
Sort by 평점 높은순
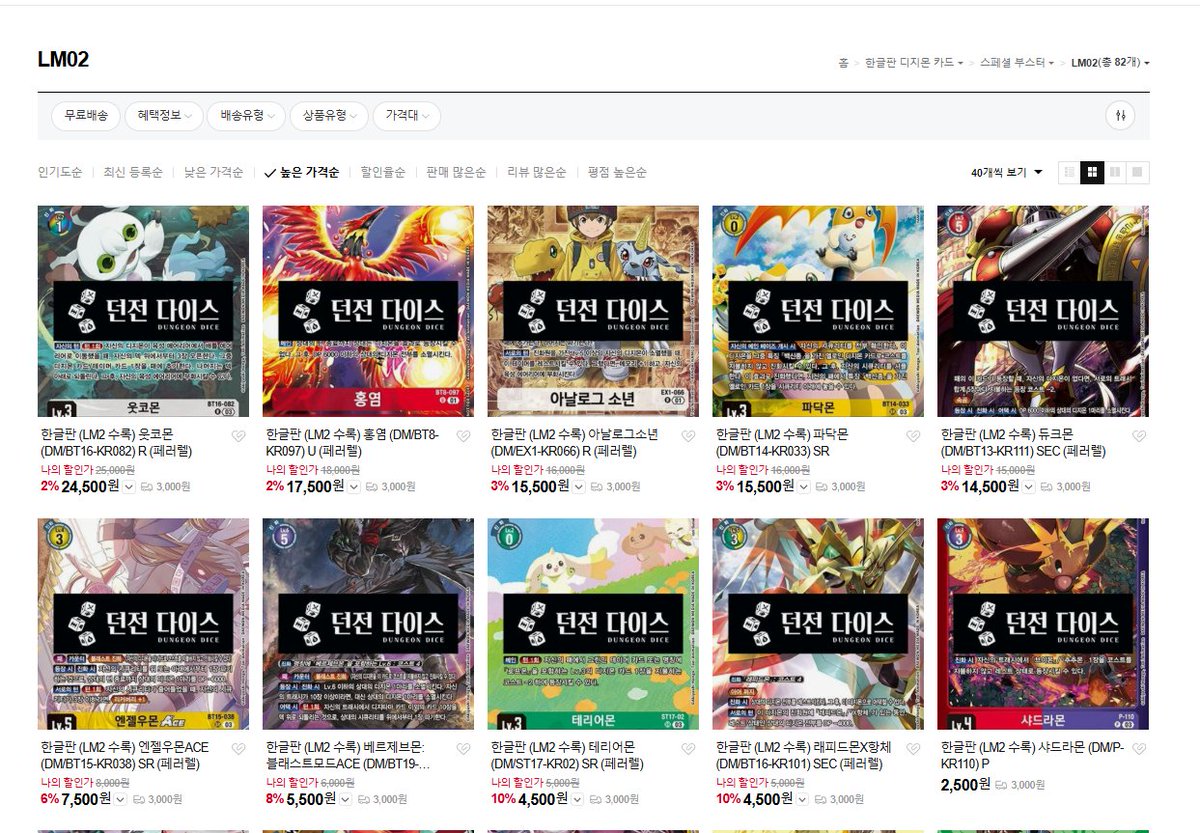617,172
